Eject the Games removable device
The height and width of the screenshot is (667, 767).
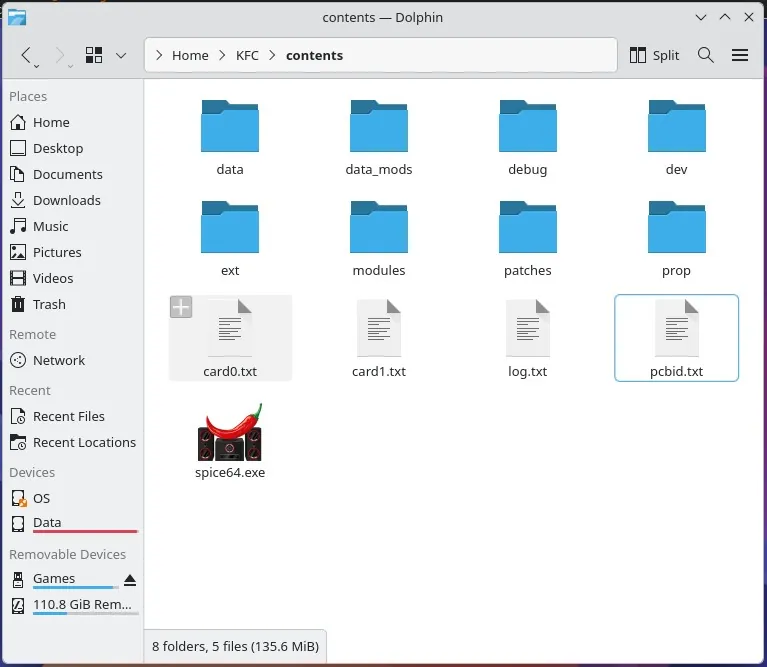(x=130, y=579)
